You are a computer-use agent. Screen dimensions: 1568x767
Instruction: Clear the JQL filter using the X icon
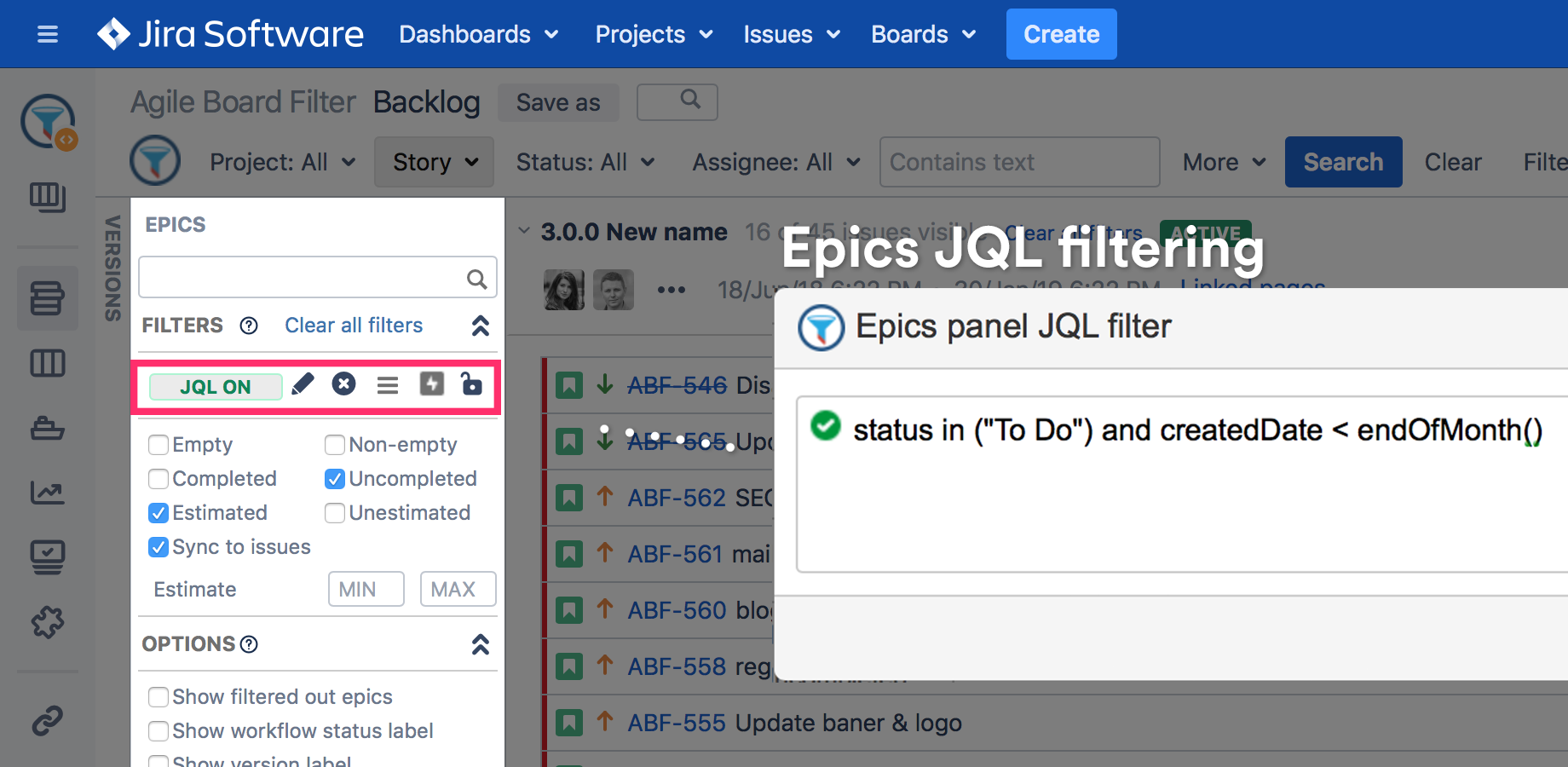point(343,385)
